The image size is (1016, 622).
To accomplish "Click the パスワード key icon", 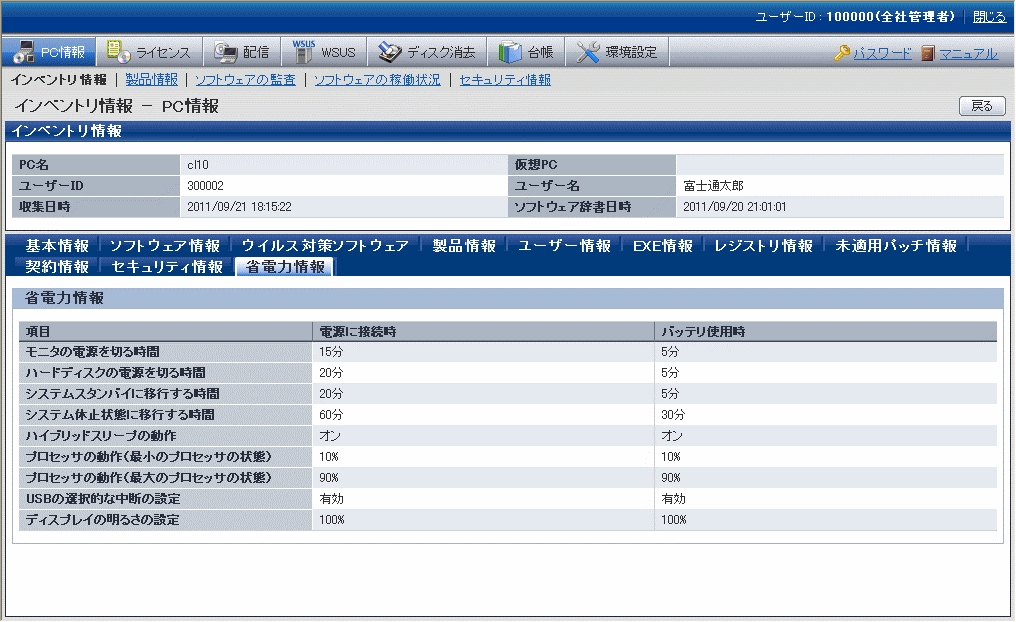I will (842, 54).
